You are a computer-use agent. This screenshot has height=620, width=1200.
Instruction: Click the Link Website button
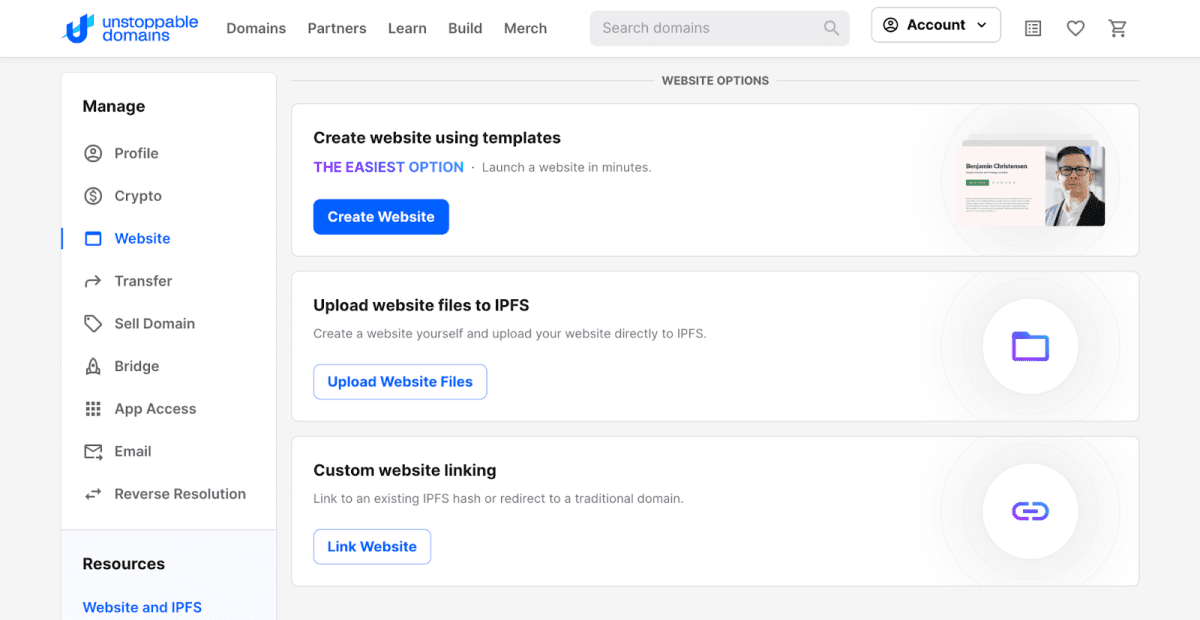pos(372,547)
